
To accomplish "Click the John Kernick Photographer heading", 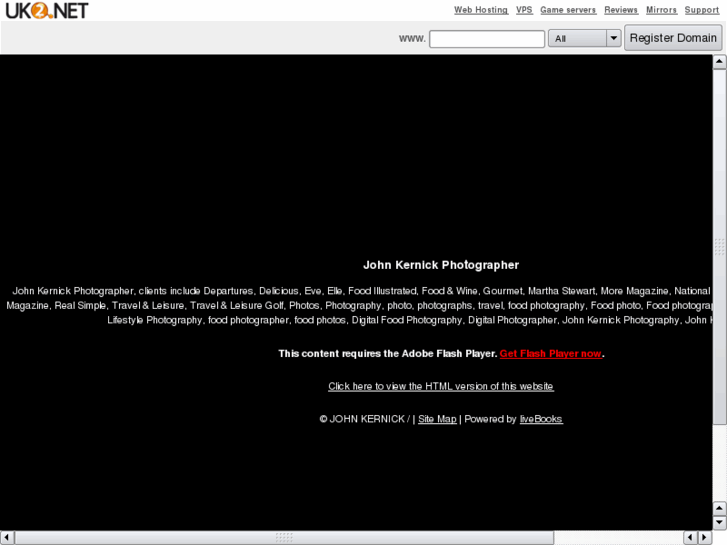I will point(441,265).
